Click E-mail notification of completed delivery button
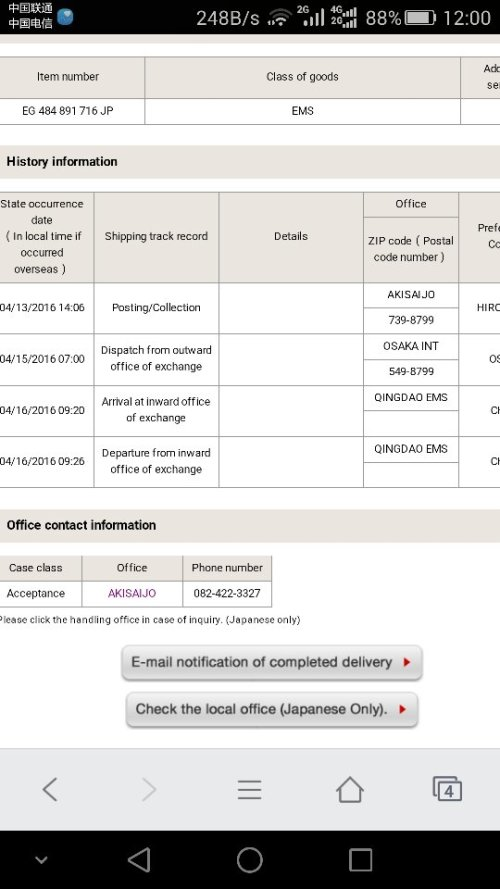Screen dimensions: 500x889 tap(272, 662)
